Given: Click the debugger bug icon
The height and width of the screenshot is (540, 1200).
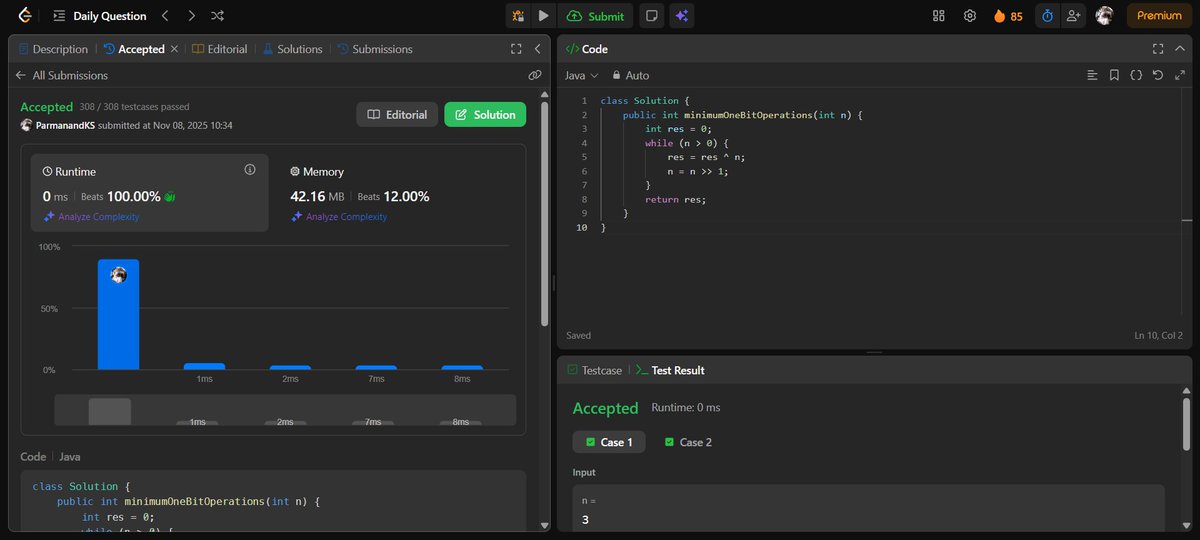Looking at the screenshot, I should point(518,16).
